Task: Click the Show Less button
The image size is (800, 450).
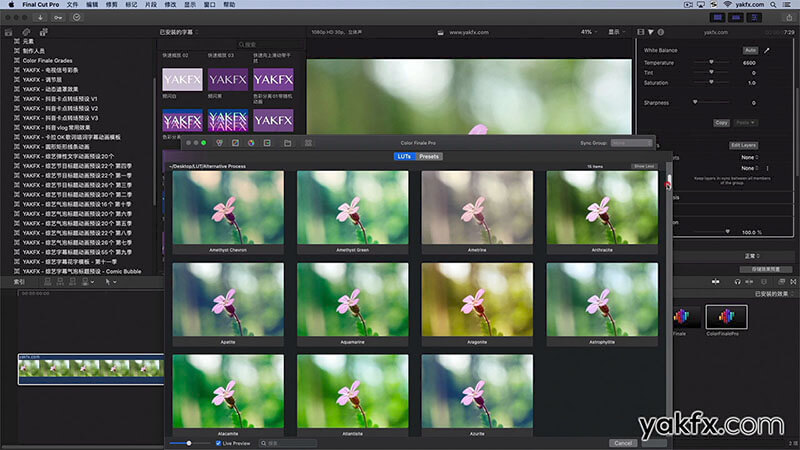Action: (x=644, y=166)
